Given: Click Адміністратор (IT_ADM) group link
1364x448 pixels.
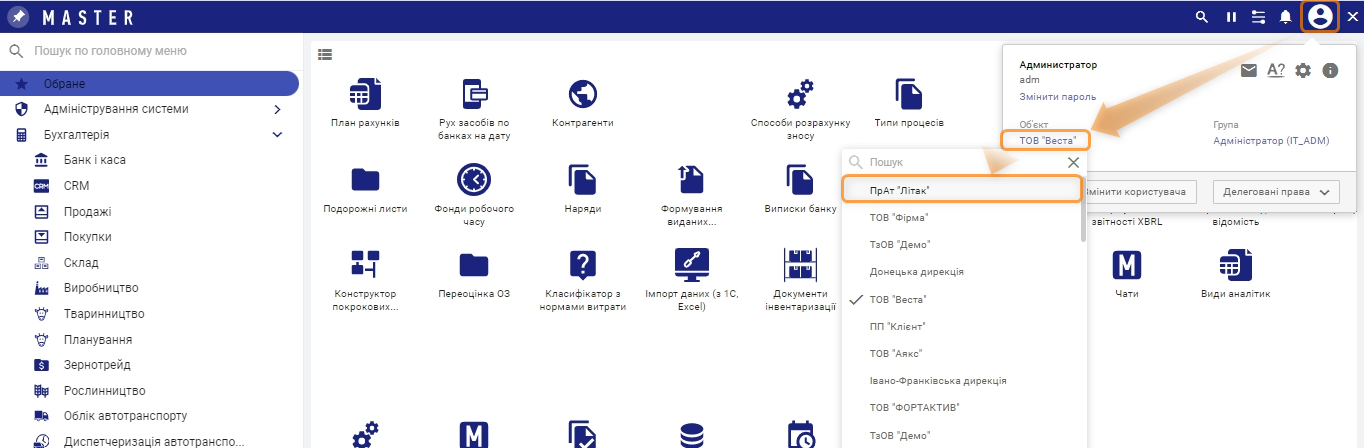Looking at the screenshot, I should point(1270,141).
